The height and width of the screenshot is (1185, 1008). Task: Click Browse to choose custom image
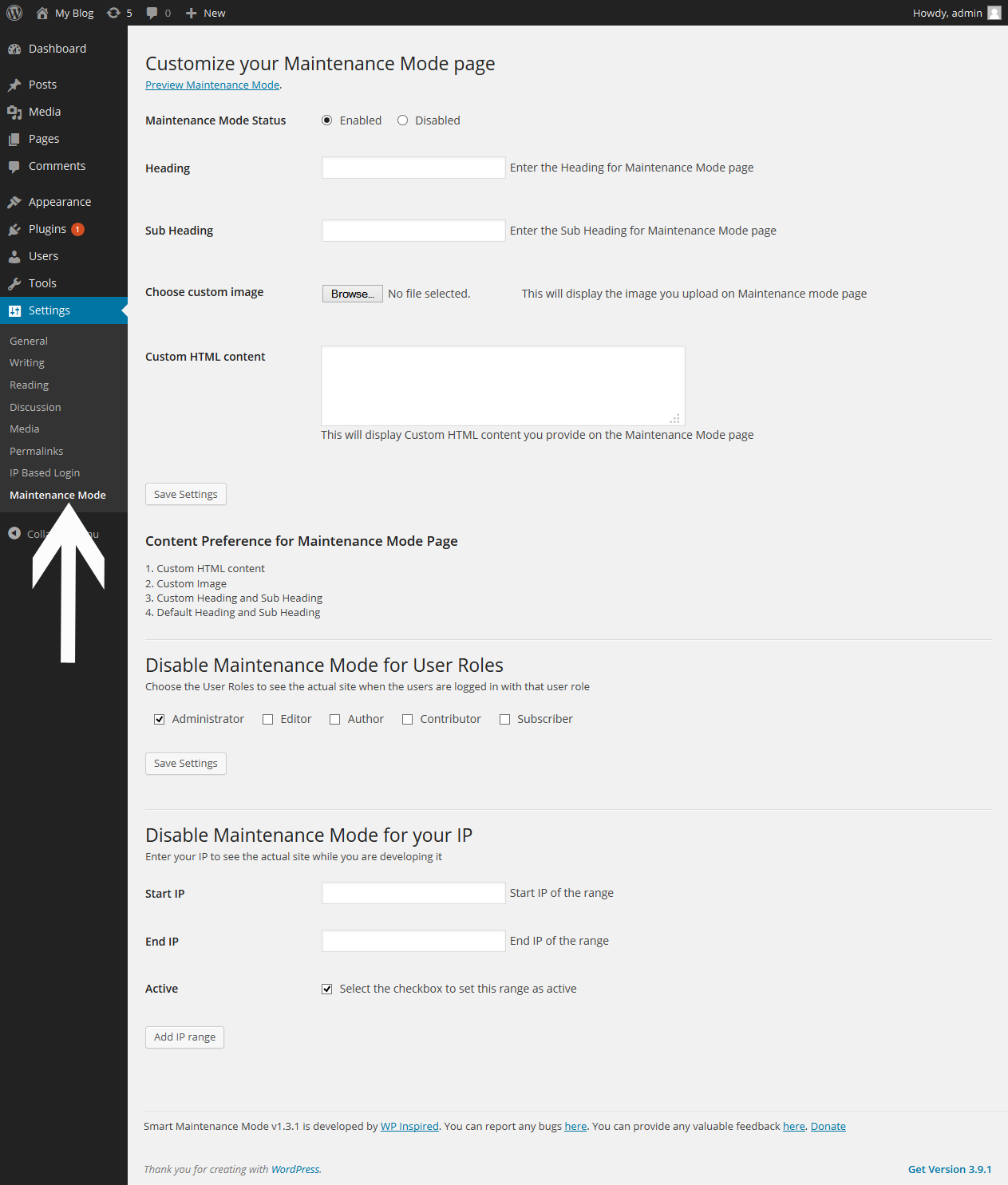[353, 294]
